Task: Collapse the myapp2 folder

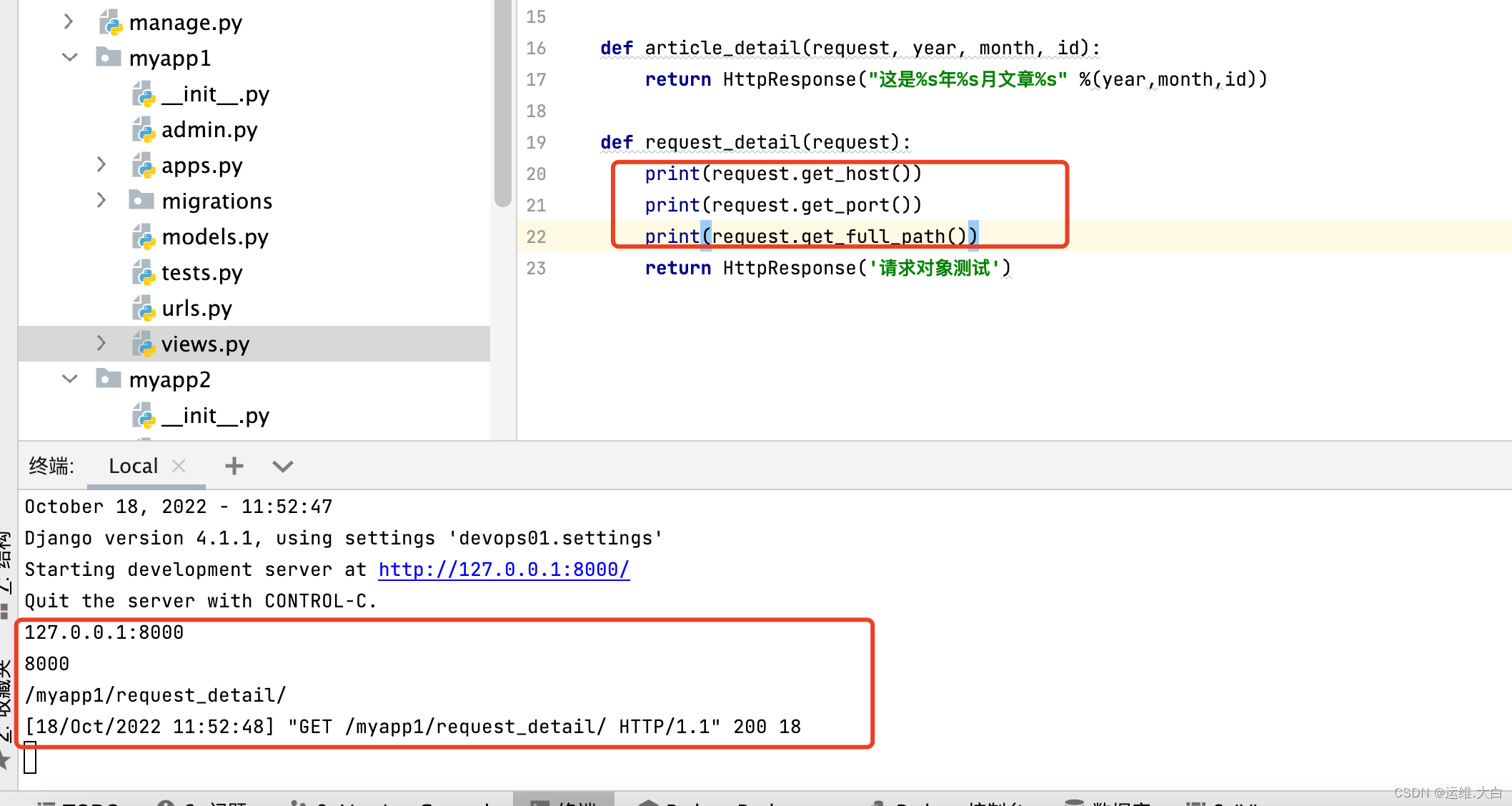Action: [x=69, y=379]
